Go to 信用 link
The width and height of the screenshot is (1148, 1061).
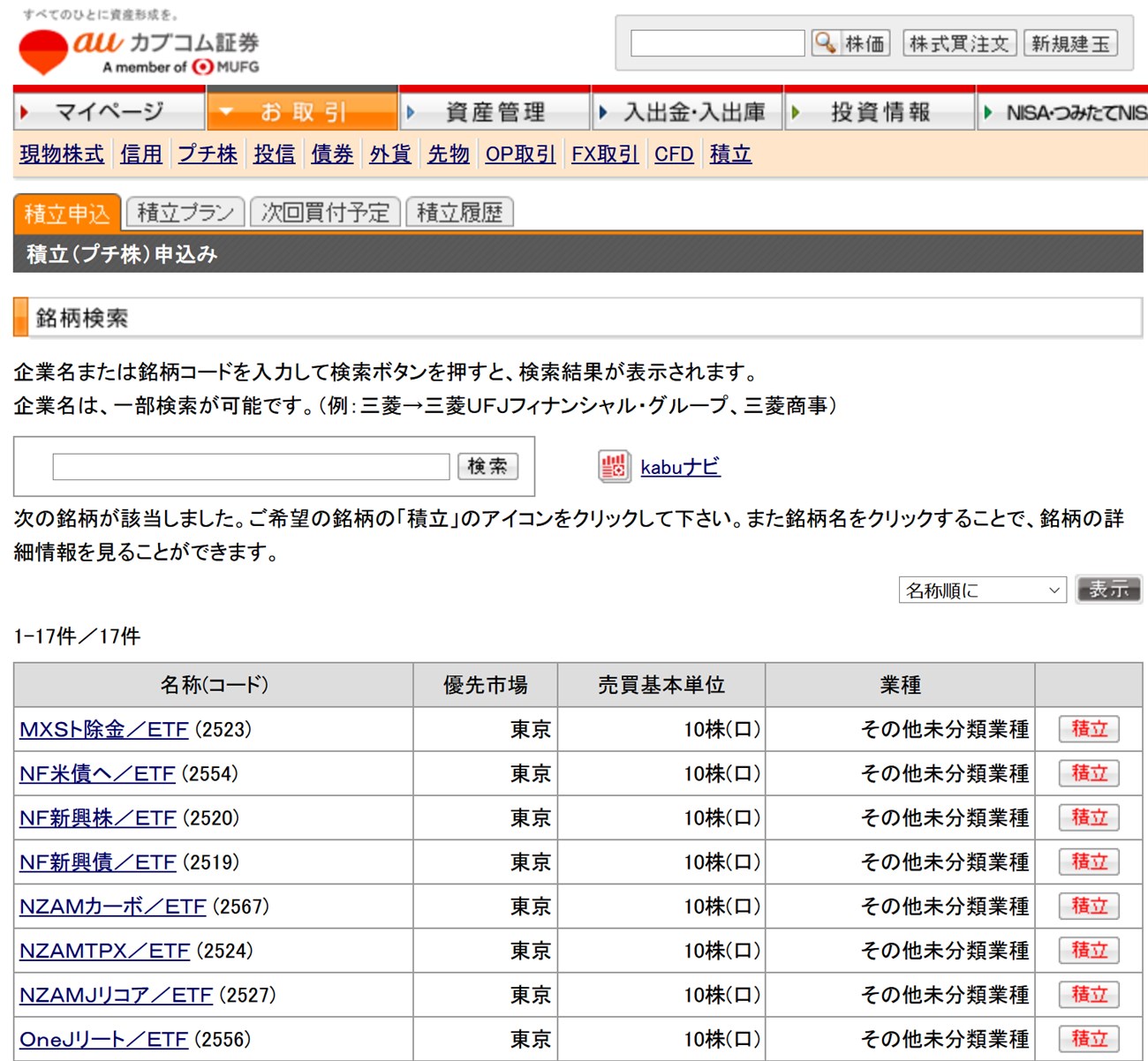141,154
